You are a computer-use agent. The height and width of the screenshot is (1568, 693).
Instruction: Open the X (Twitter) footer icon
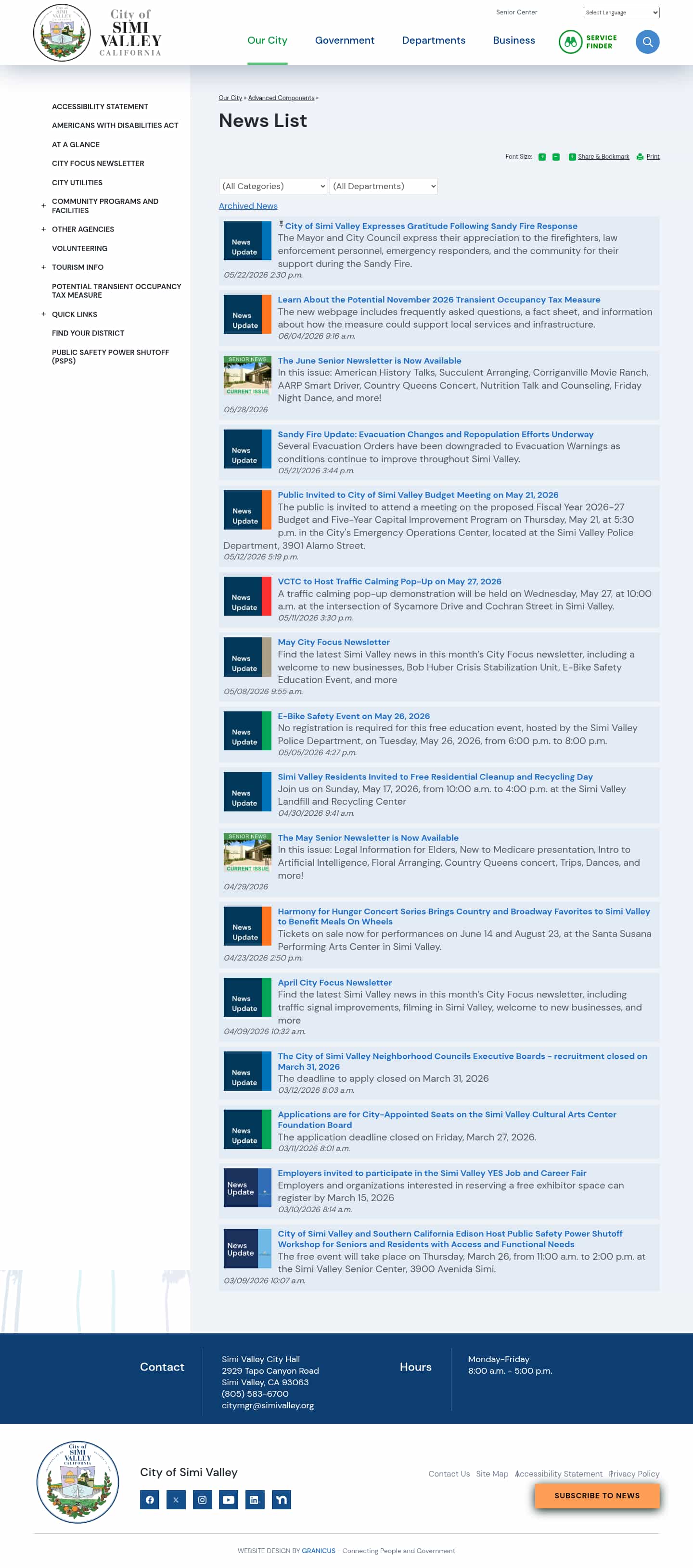tap(176, 1500)
